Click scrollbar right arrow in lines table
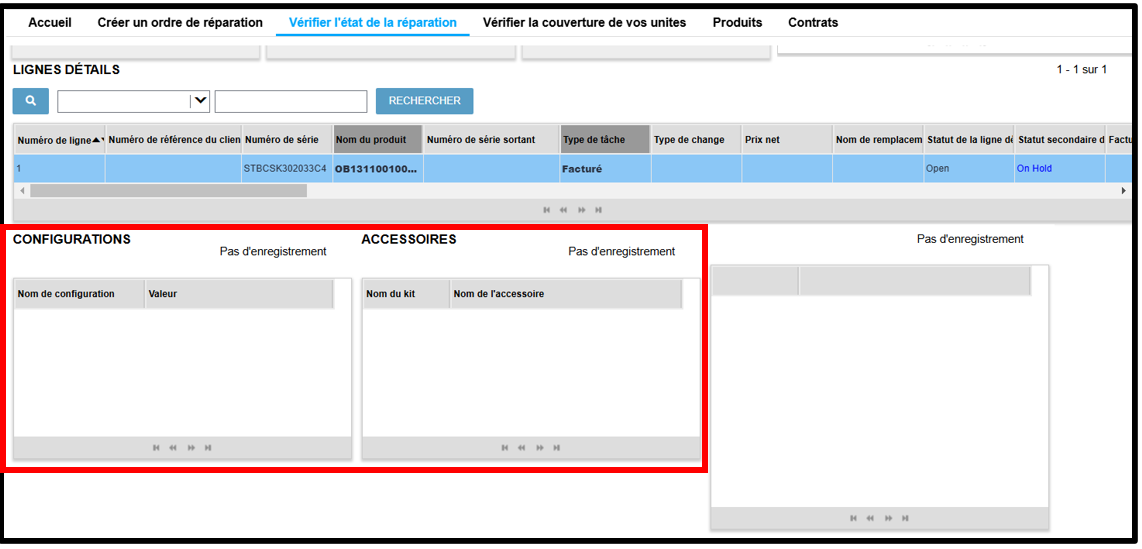 point(1124,190)
